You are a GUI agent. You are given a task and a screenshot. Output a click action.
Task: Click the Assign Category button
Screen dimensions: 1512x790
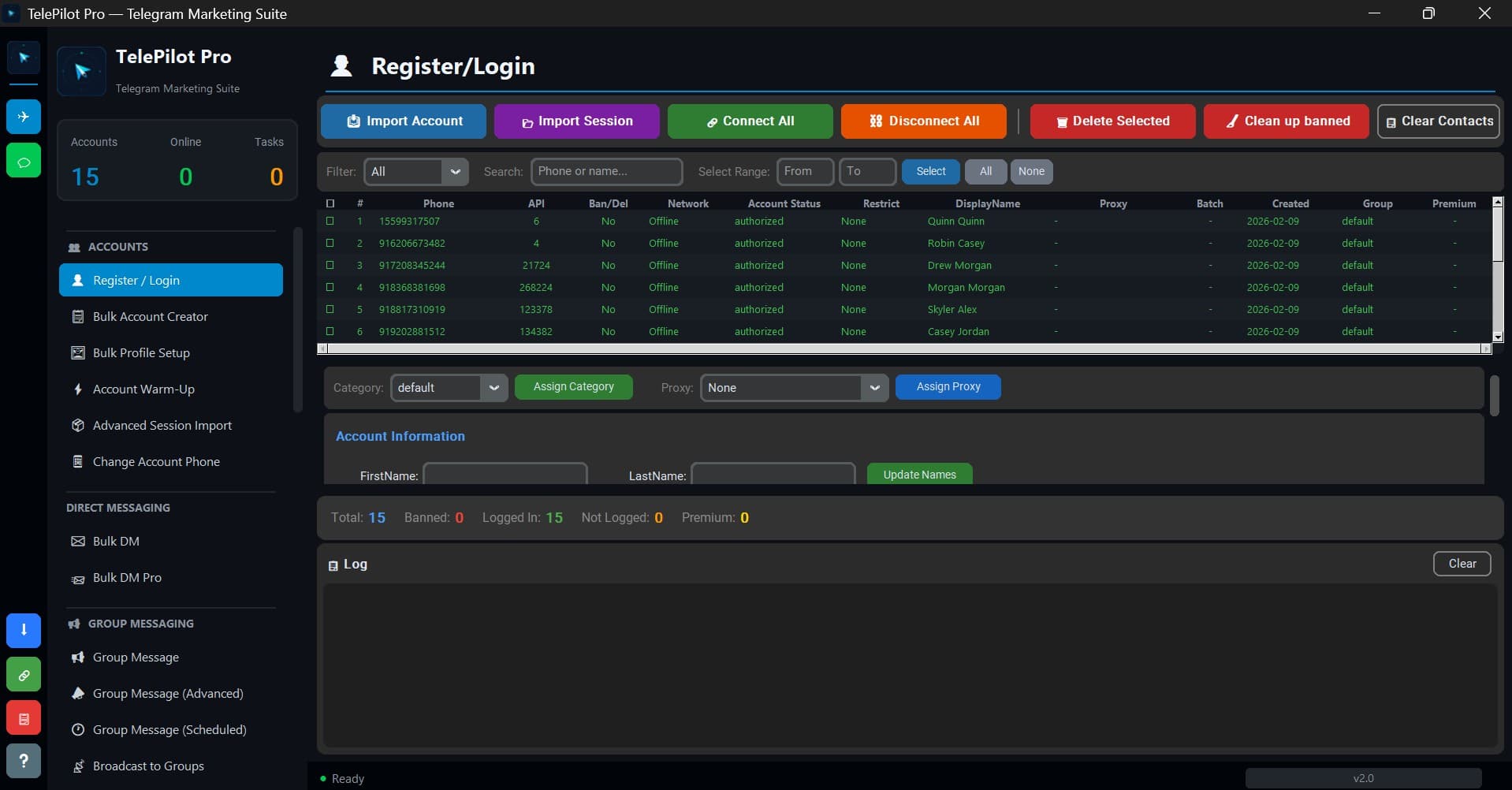tap(574, 387)
